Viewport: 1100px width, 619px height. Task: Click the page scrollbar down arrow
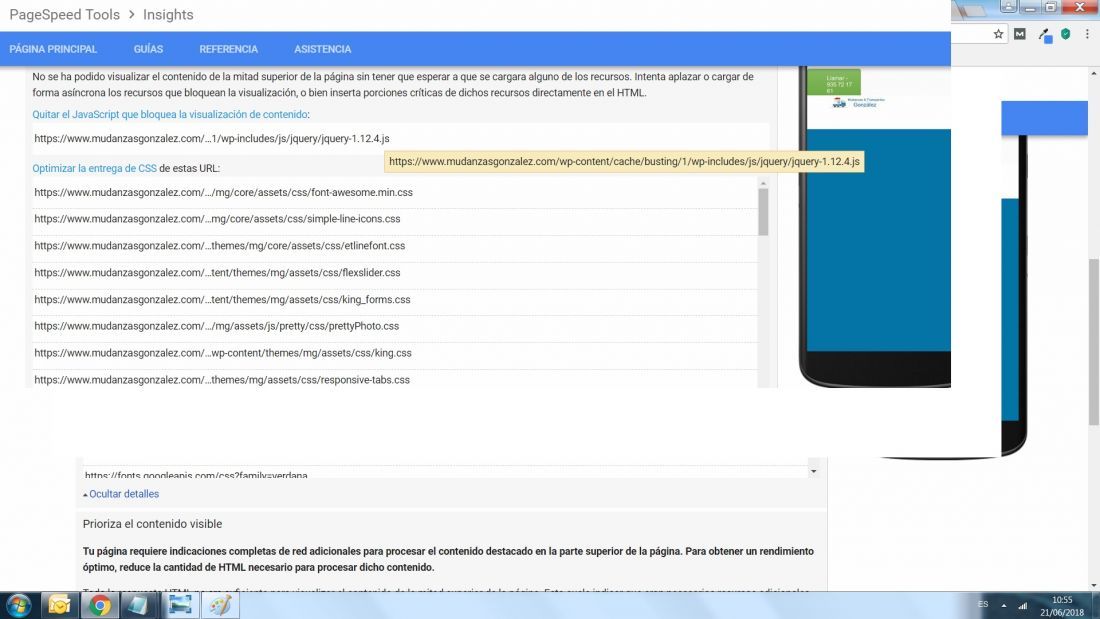point(1094,585)
